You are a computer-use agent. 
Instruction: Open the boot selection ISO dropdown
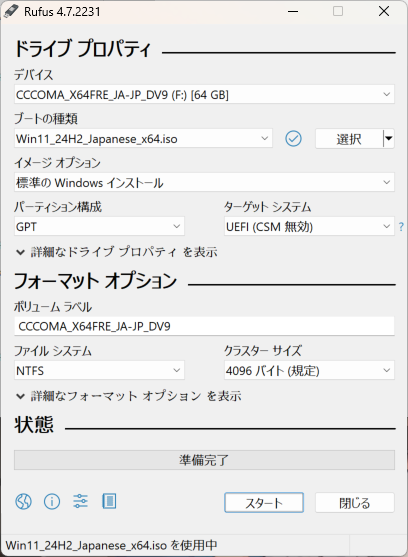(x=143, y=139)
